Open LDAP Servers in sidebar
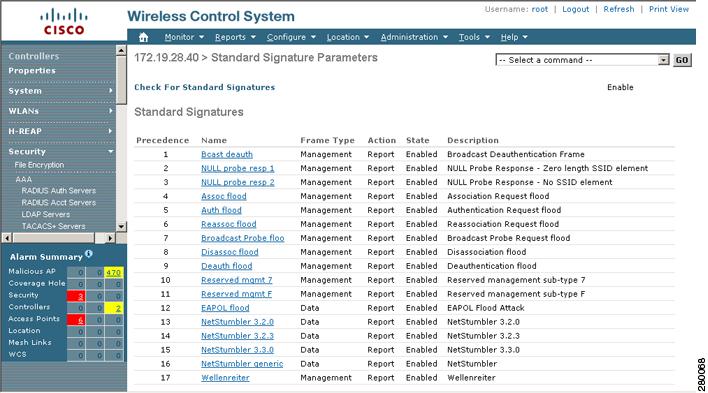708x393 pixels. tap(46, 214)
